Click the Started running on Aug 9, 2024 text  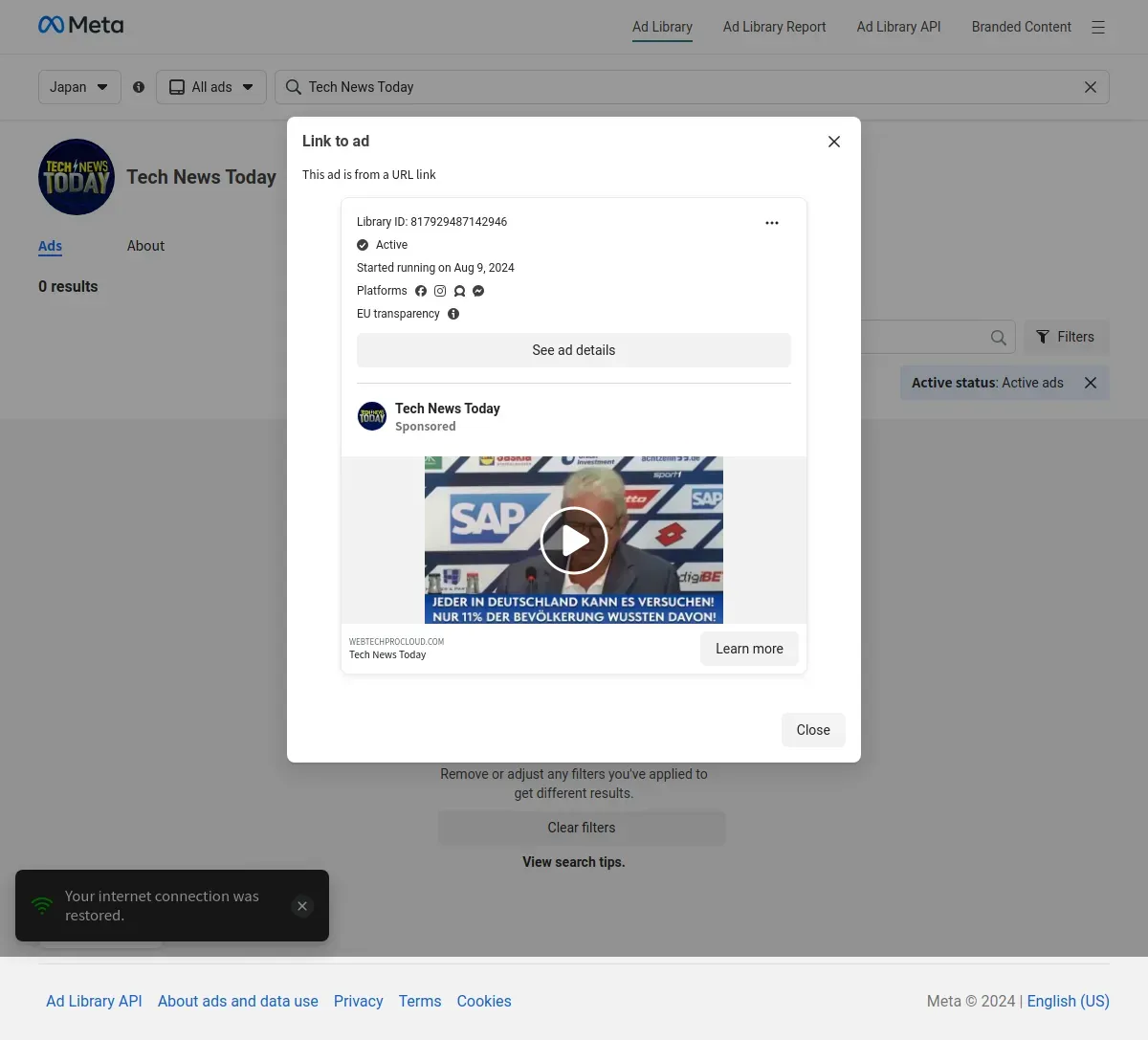435,268
